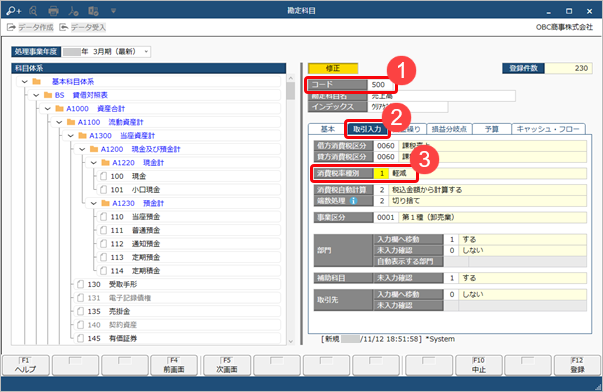Collapse the 基本科目体系 folder
603x392 pixels.
(25, 82)
